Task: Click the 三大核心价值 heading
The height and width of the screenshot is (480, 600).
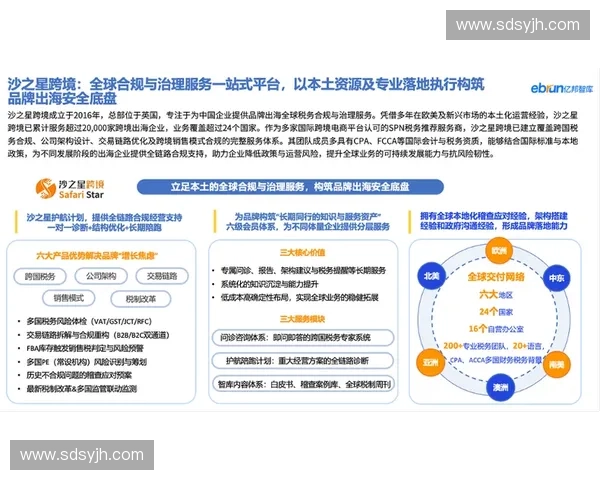Action: click(302, 252)
